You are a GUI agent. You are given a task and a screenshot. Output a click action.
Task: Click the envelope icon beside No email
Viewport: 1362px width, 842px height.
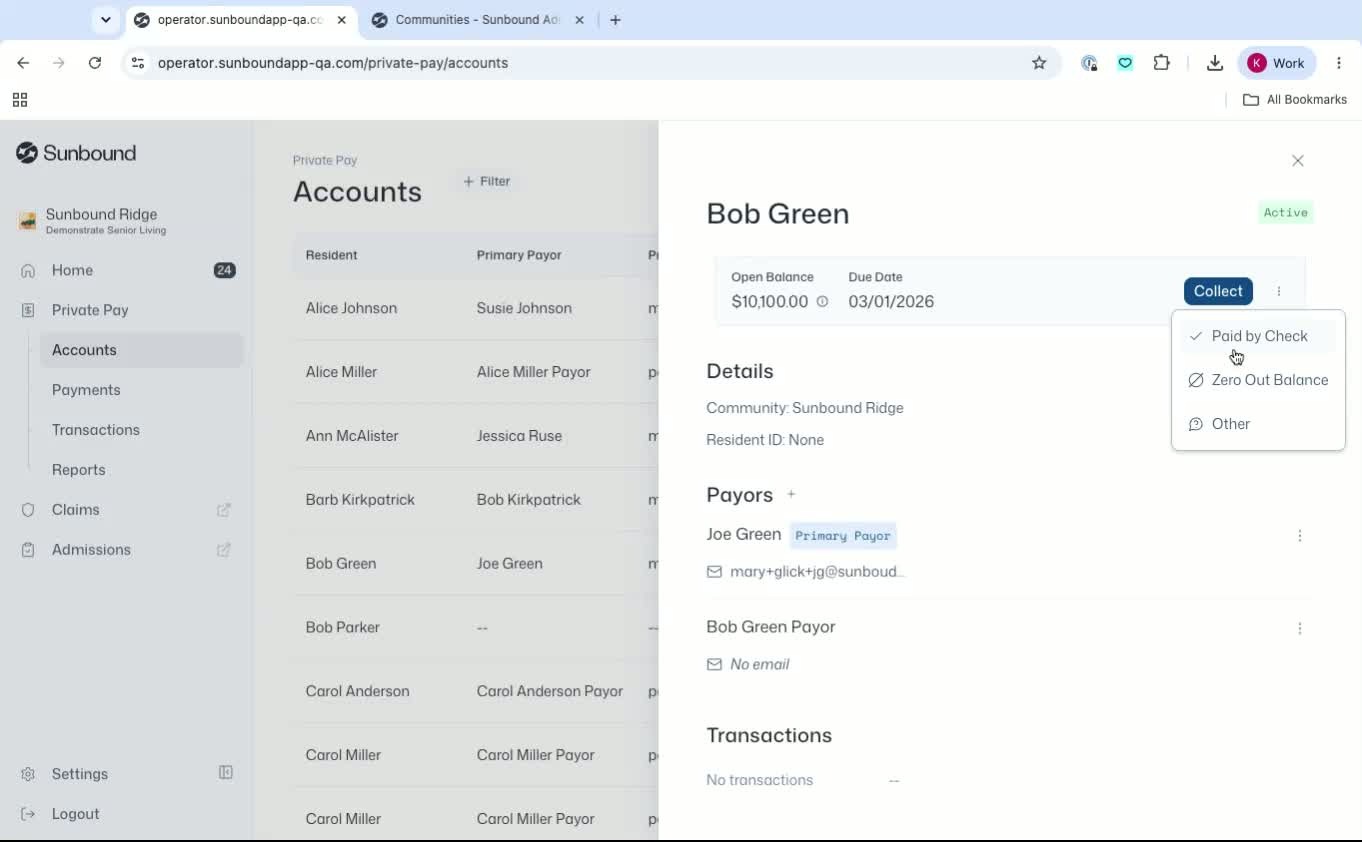pyautogui.click(x=714, y=664)
